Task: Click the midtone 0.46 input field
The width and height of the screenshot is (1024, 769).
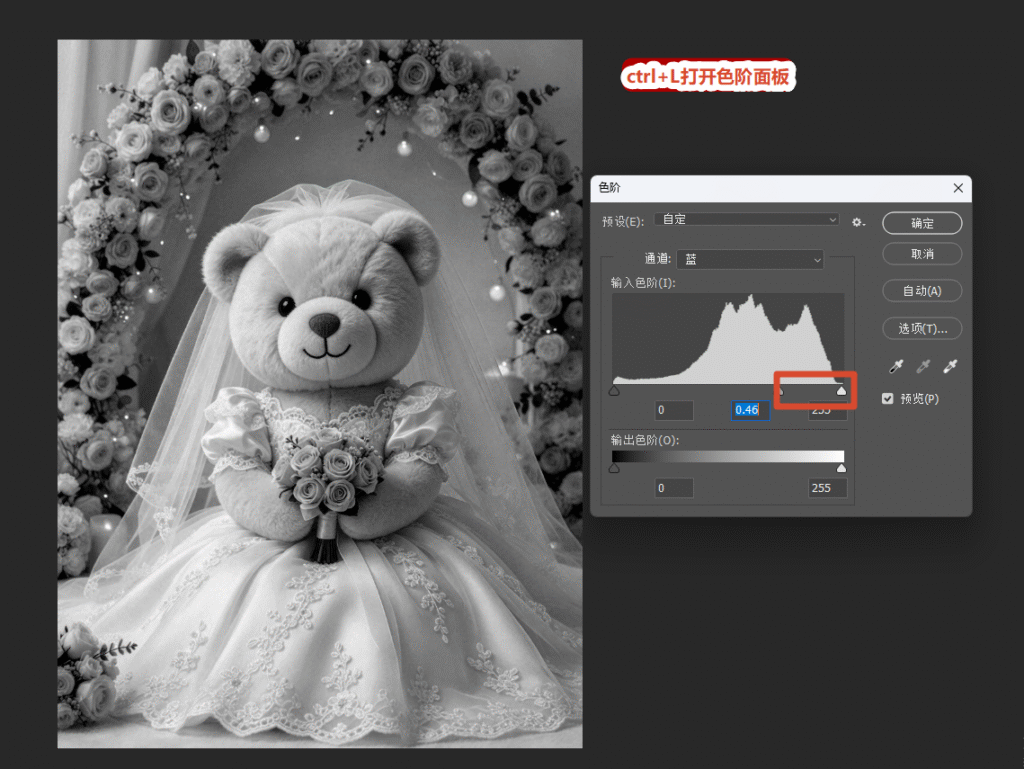Action: point(750,410)
